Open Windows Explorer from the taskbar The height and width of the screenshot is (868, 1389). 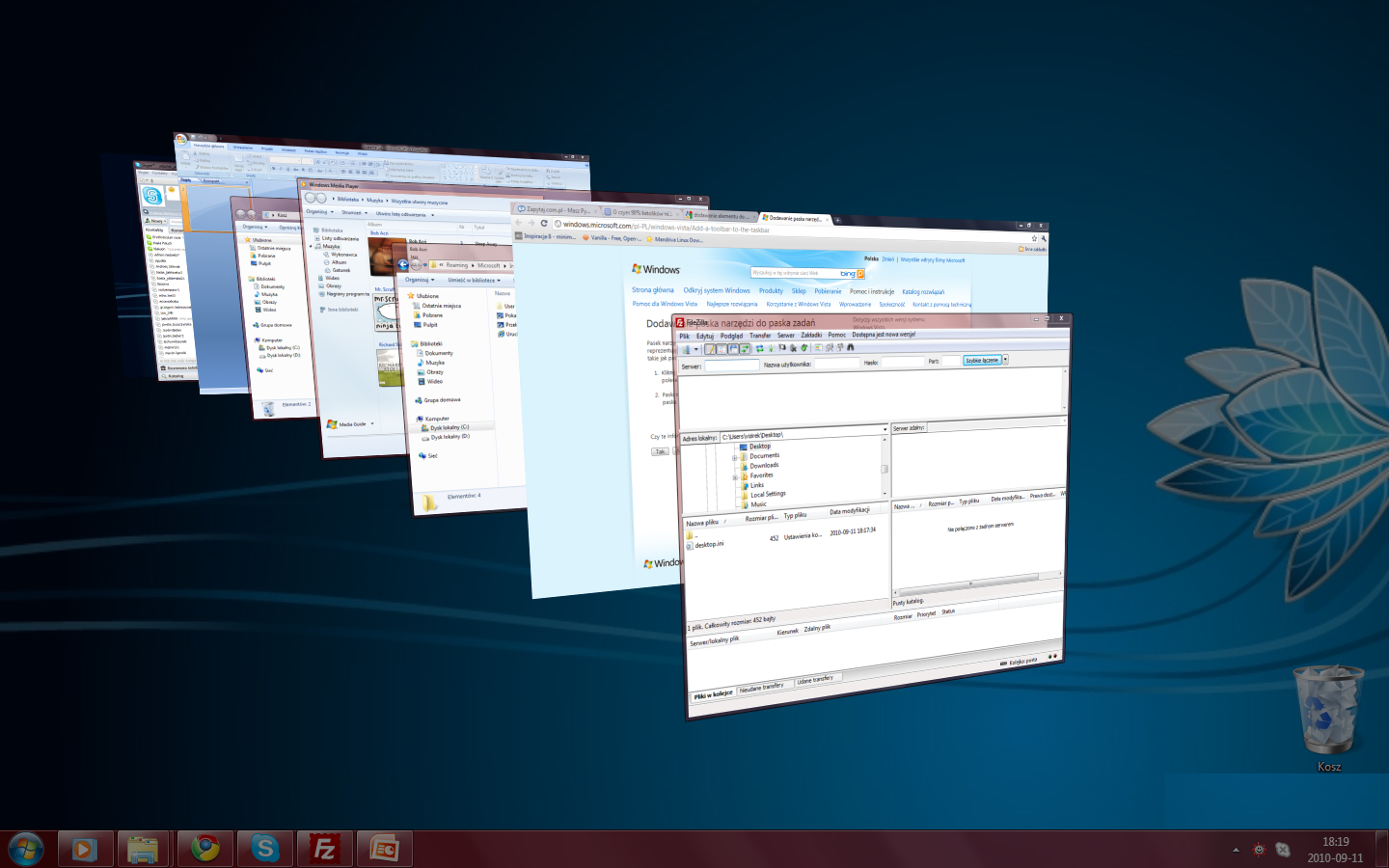pyautogui.click(x=144, y=849)
